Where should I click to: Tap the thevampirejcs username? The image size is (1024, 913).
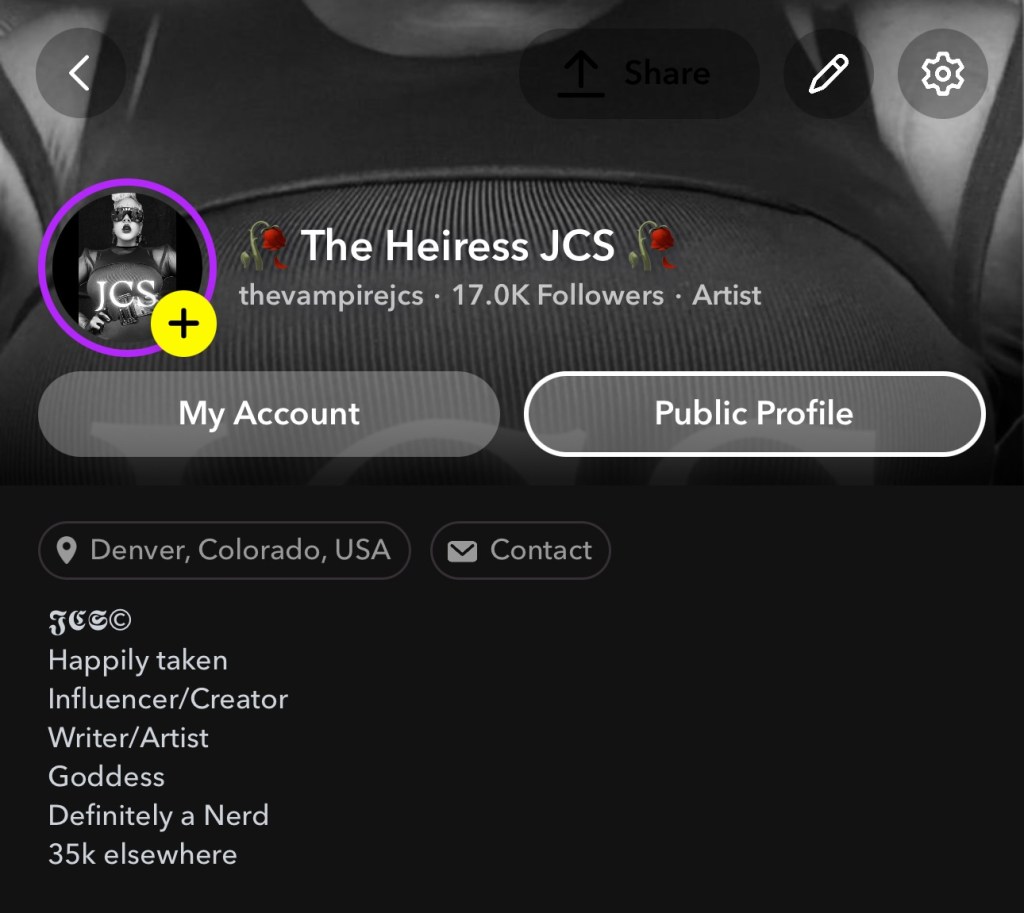[331, 296]
